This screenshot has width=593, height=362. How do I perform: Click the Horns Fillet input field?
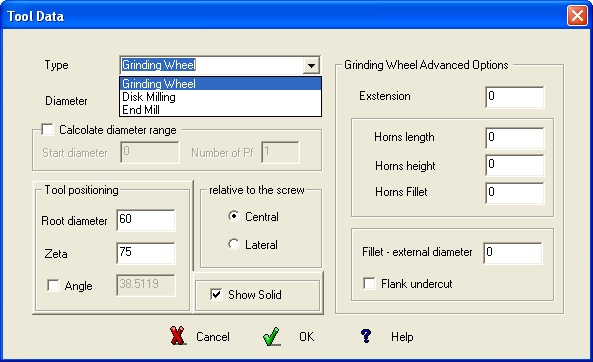(515, 193)
